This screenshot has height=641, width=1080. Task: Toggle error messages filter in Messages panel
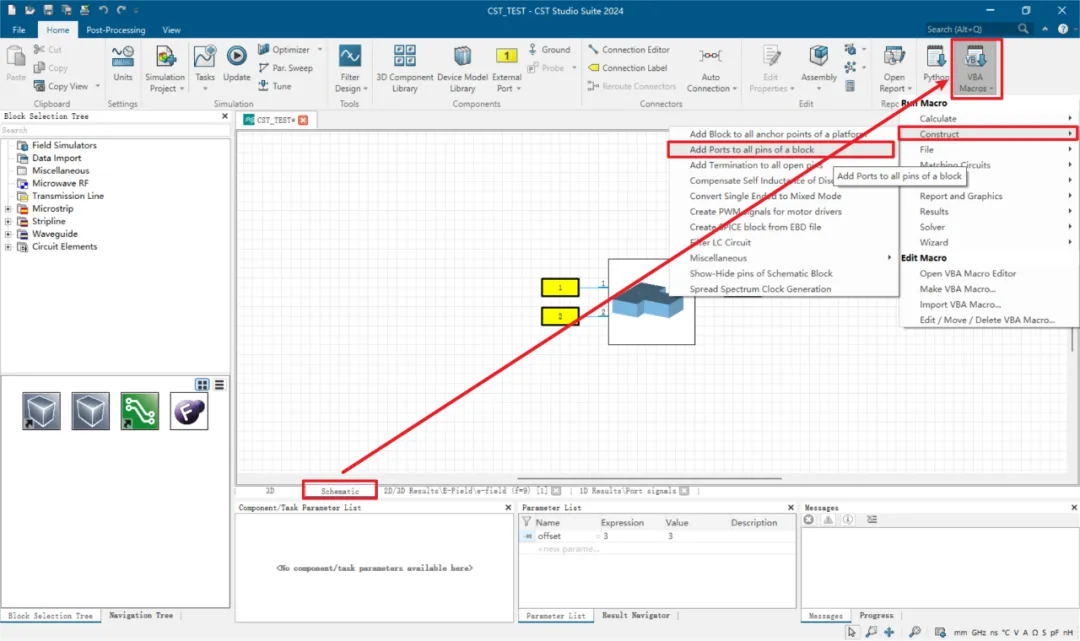point(809,520)
